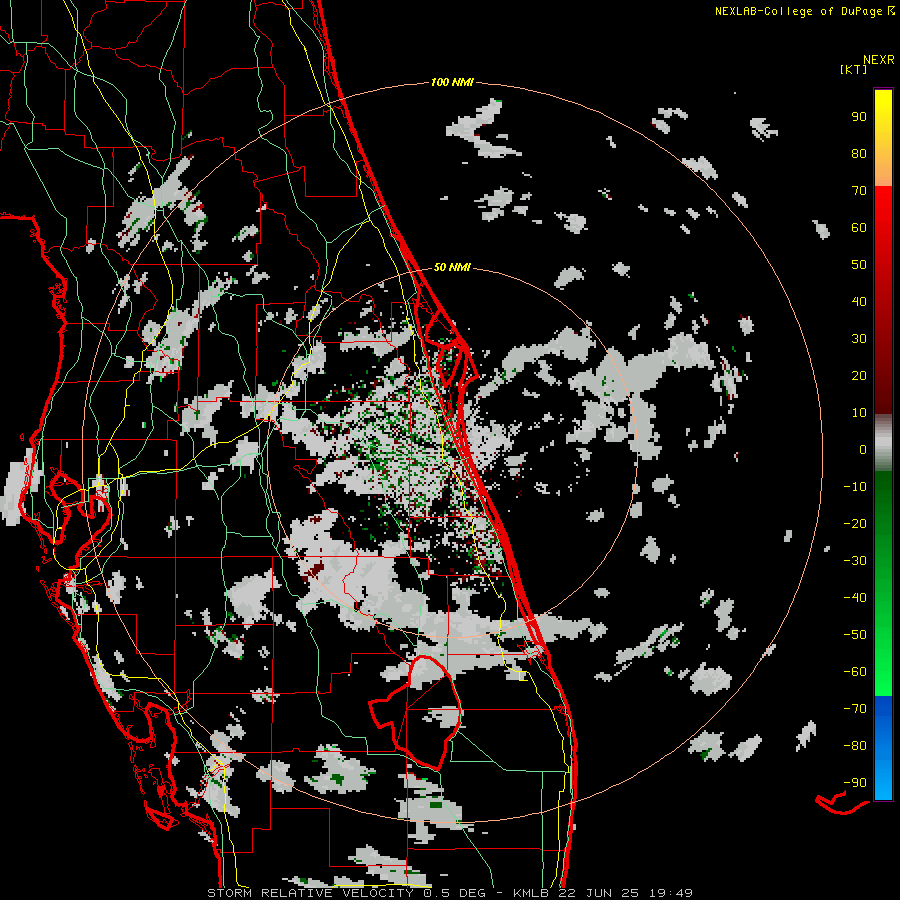Click the 19:49 timestamp in caption

(x=671, y=893)
